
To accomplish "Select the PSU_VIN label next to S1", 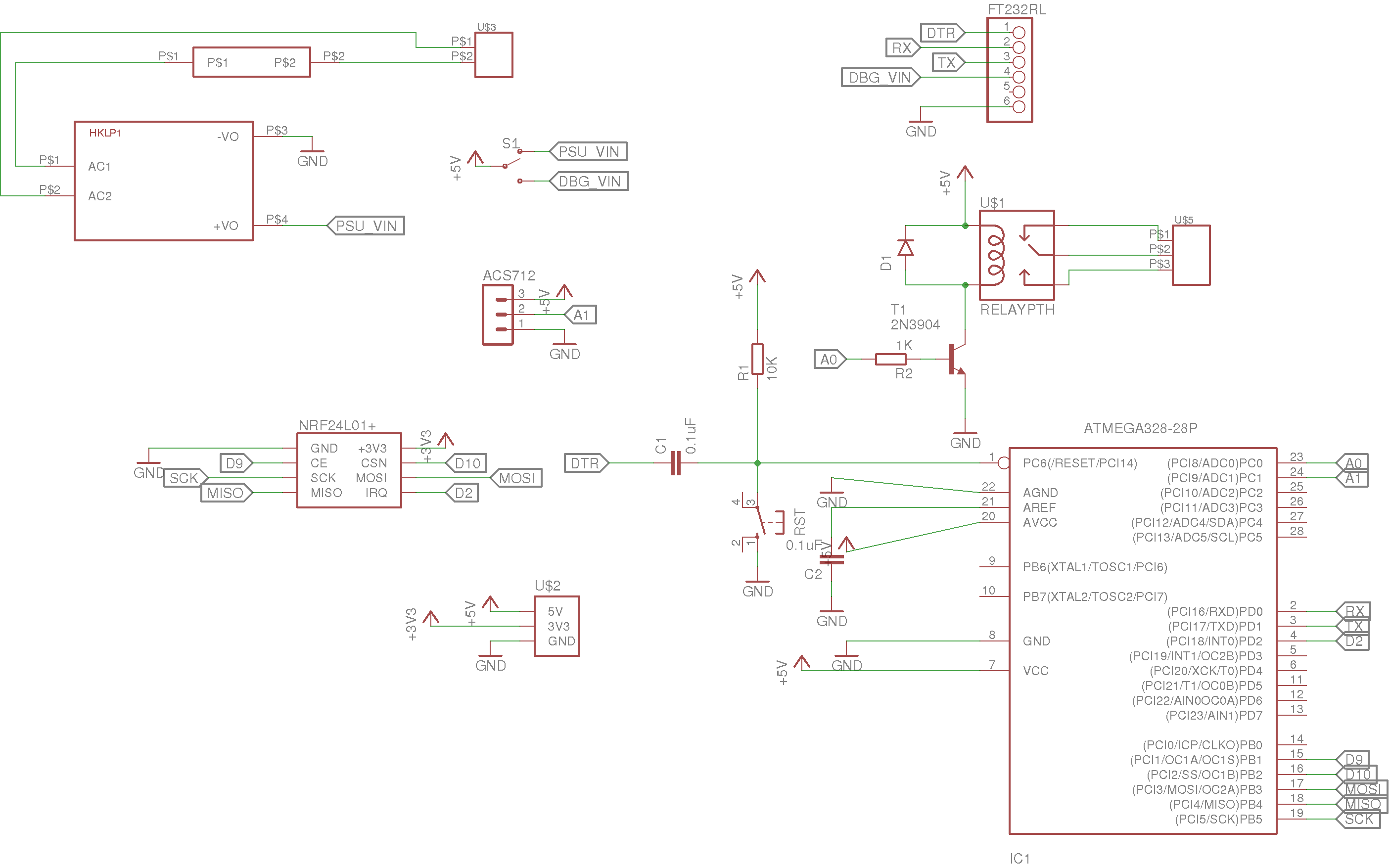I will click(x=588, y=151).
